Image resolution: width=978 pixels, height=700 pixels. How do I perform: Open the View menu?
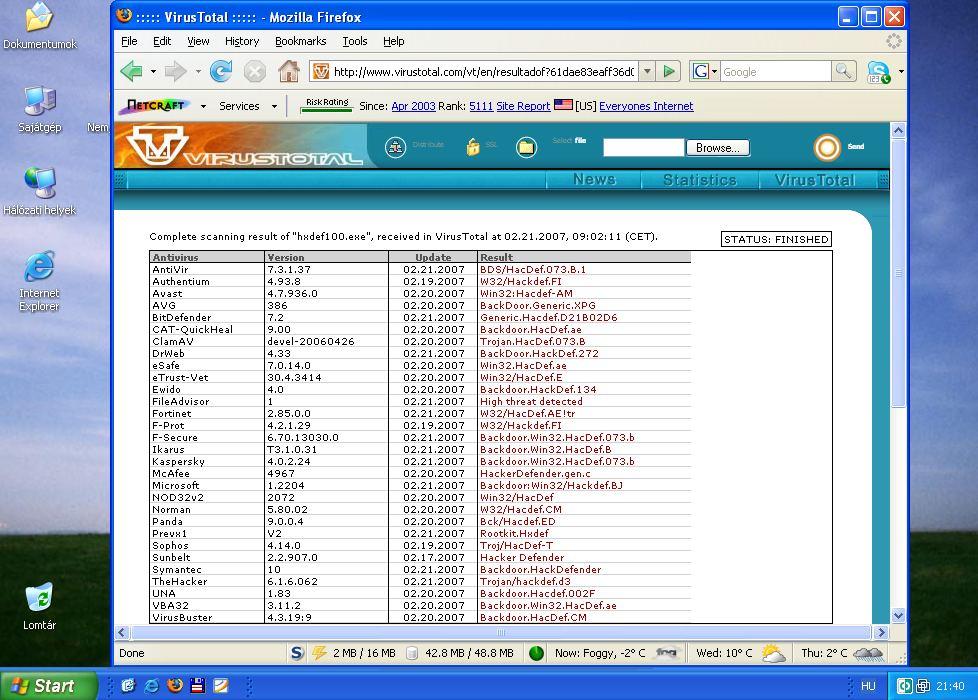(x=198, y=41)
